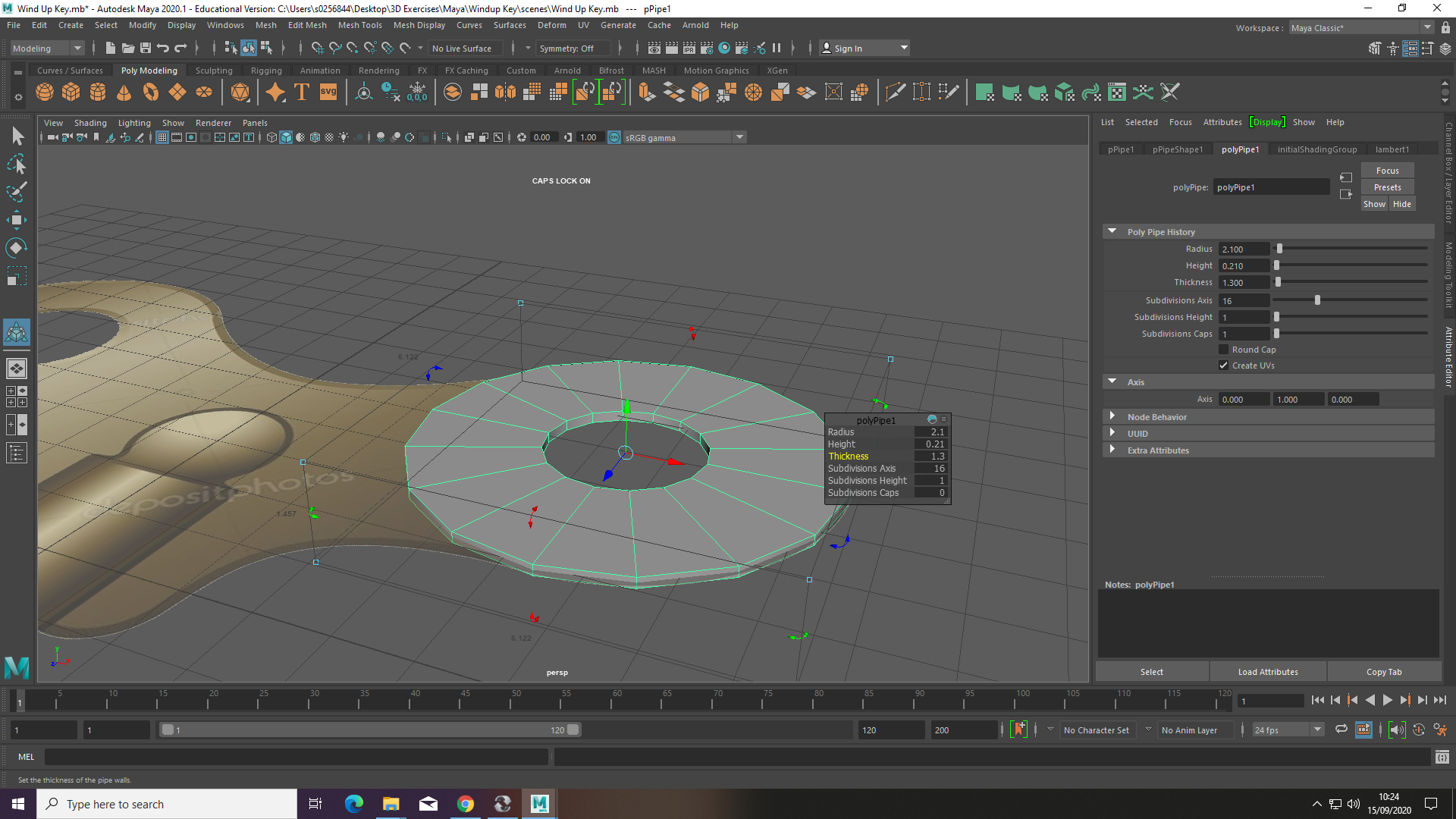Select the SVG tool on shelf
The height and width of the screenshot is (819, 1456).
328,93
